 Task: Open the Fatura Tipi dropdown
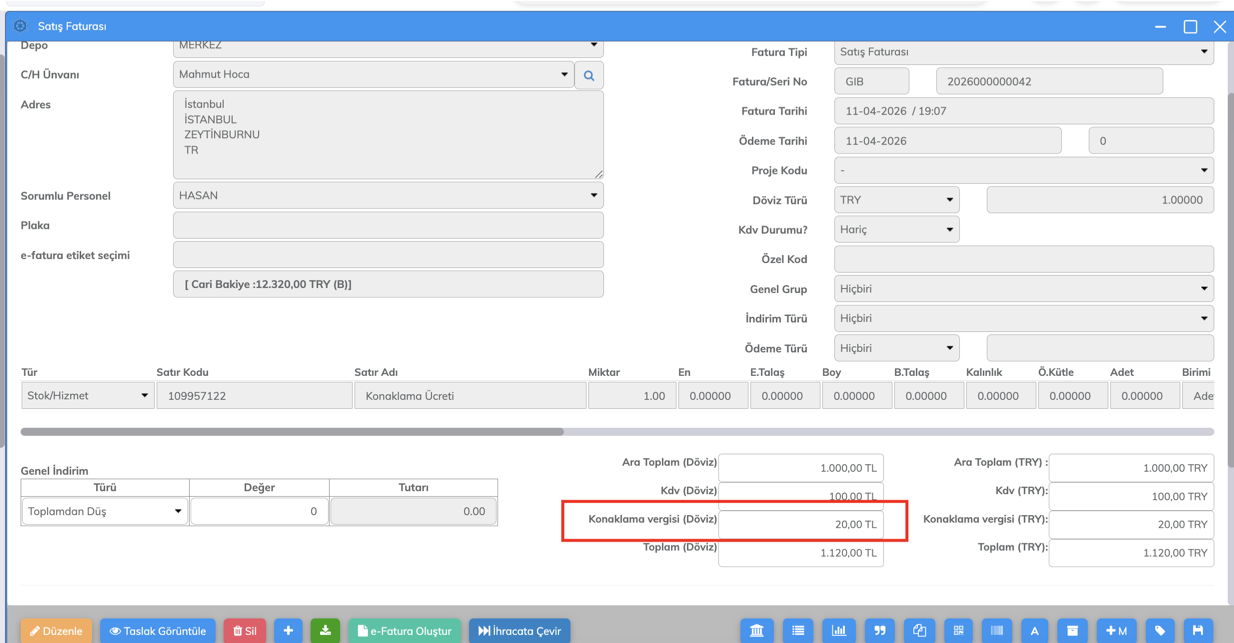coord(1023,52)
